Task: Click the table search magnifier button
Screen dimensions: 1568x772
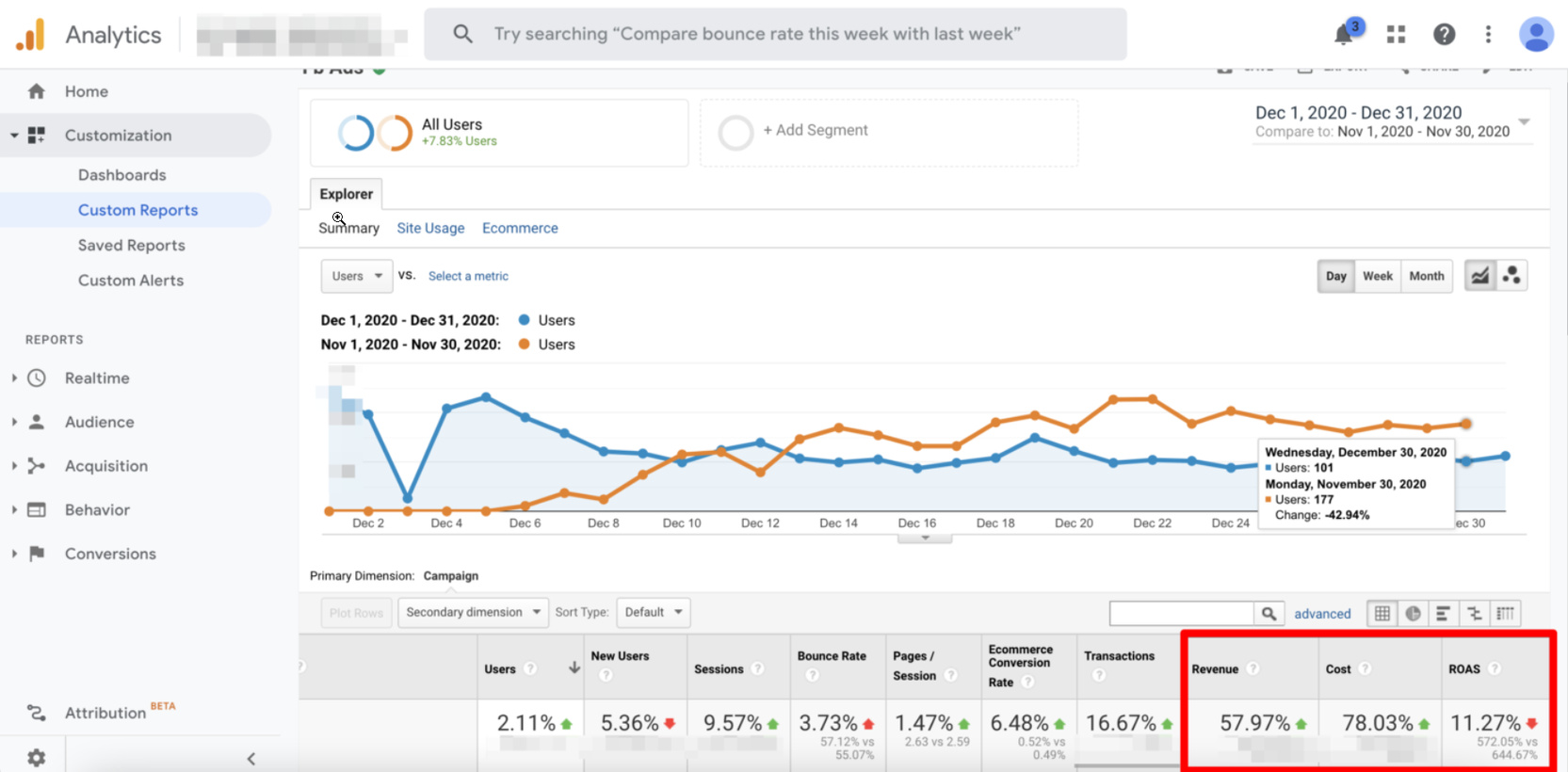Action: point(1269,614)
